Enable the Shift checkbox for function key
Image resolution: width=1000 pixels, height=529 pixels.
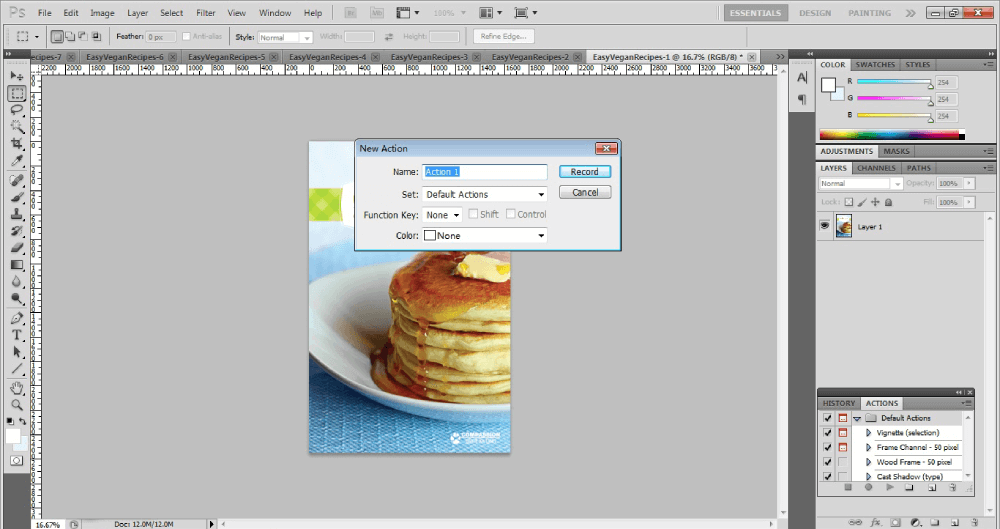coord(472,214)
